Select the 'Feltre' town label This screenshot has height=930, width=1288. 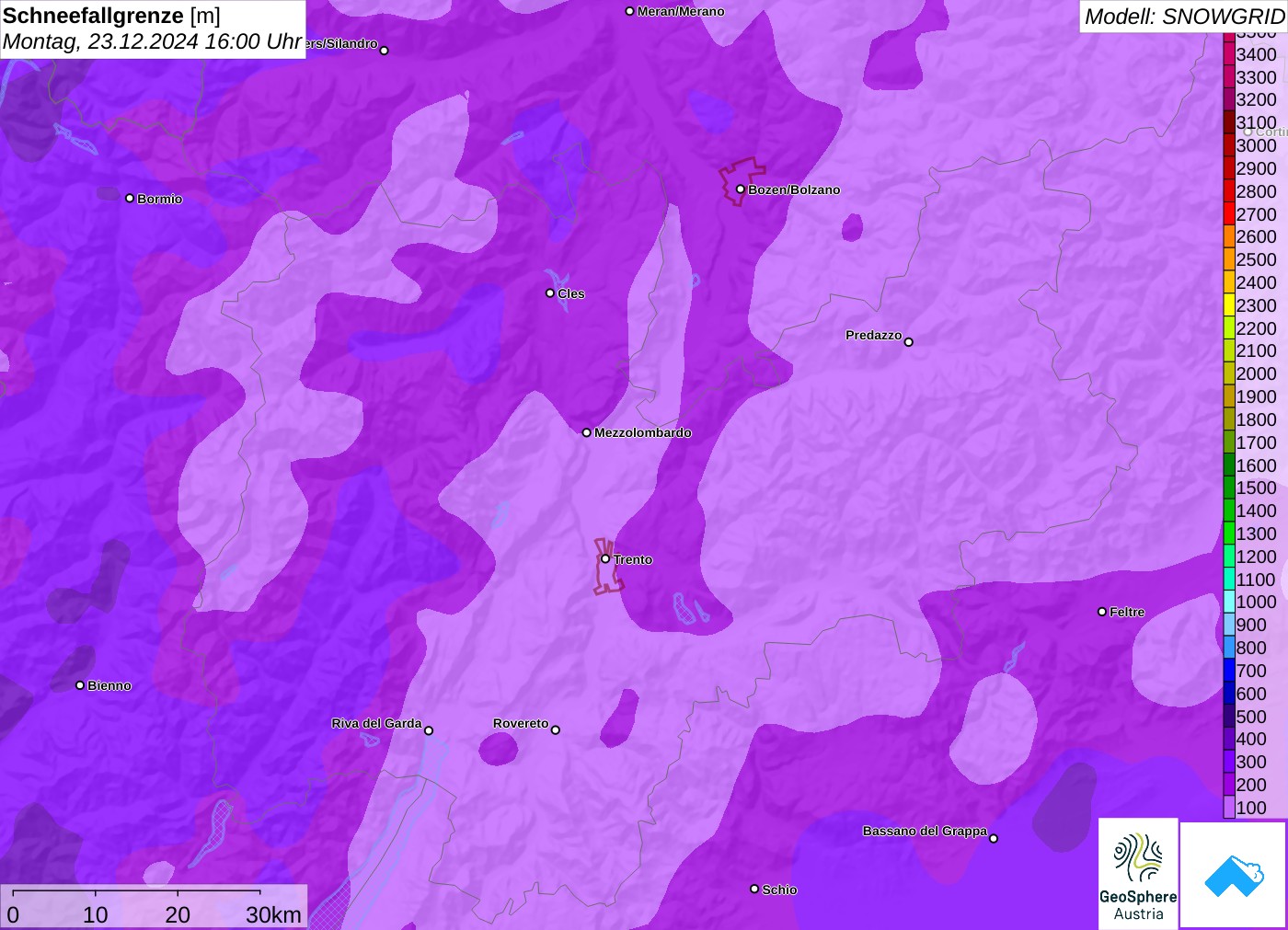1127,612
